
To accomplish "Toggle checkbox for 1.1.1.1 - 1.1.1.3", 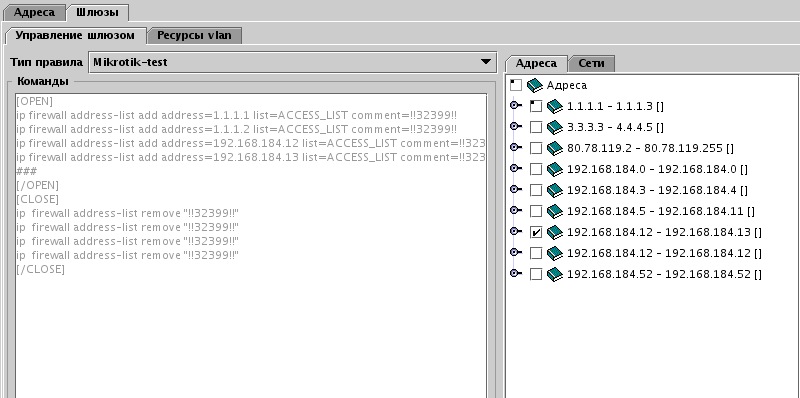I will pos(536,106).
